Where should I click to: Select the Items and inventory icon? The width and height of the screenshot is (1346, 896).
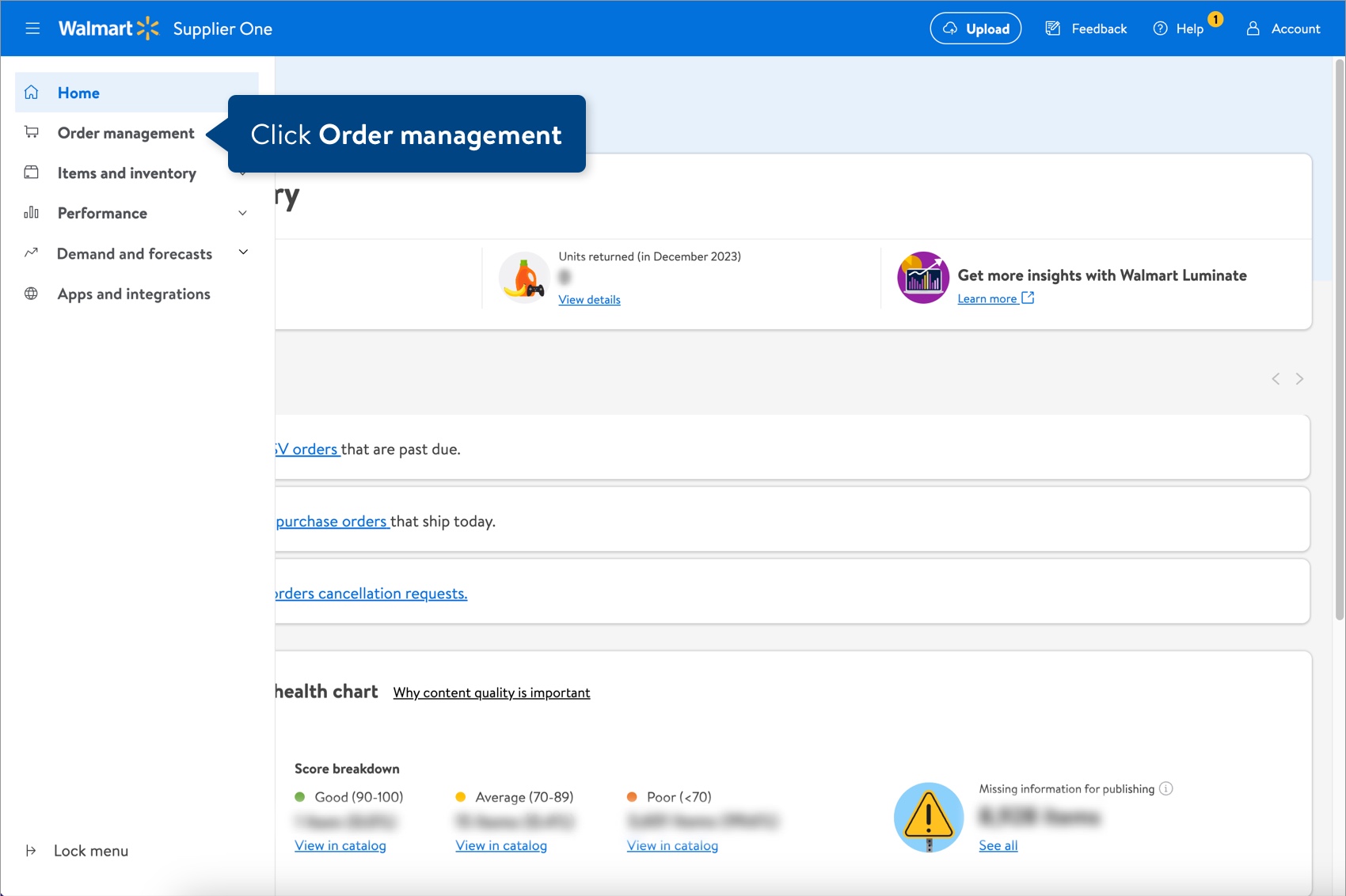[31, 173]
